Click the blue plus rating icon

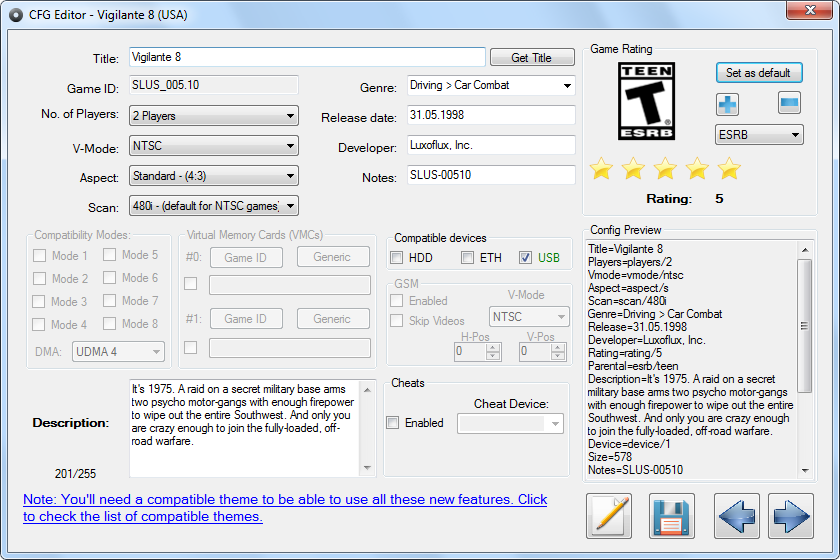[727, 104]
